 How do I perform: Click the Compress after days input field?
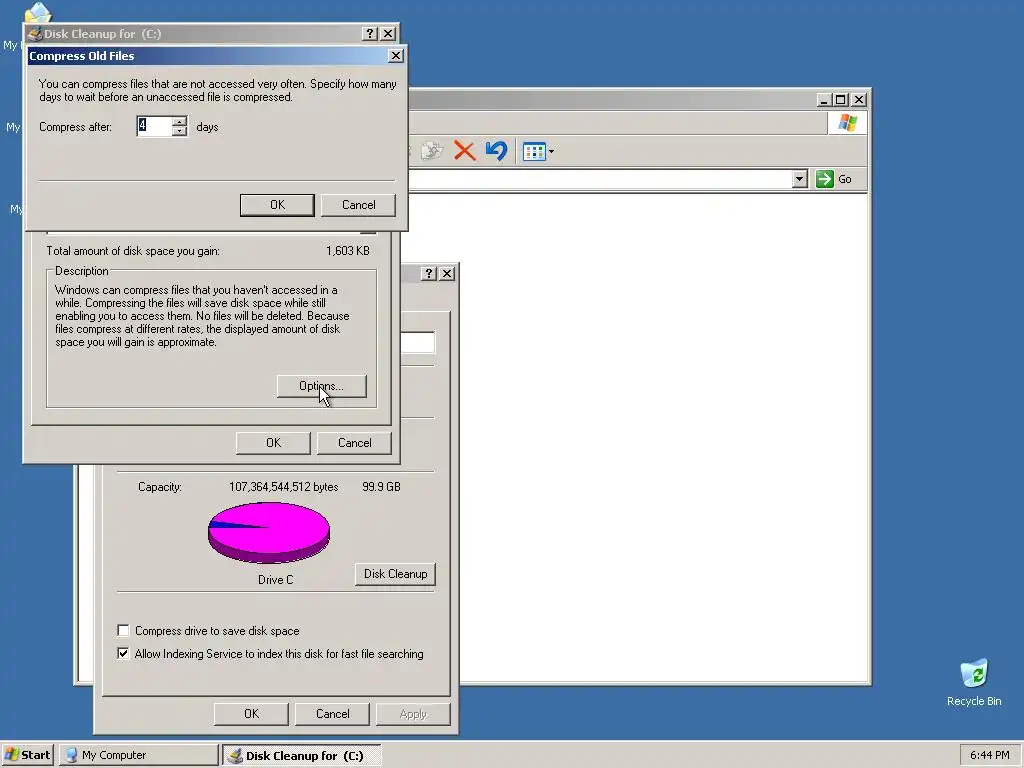pyautogui.click(x=155, y=126)
